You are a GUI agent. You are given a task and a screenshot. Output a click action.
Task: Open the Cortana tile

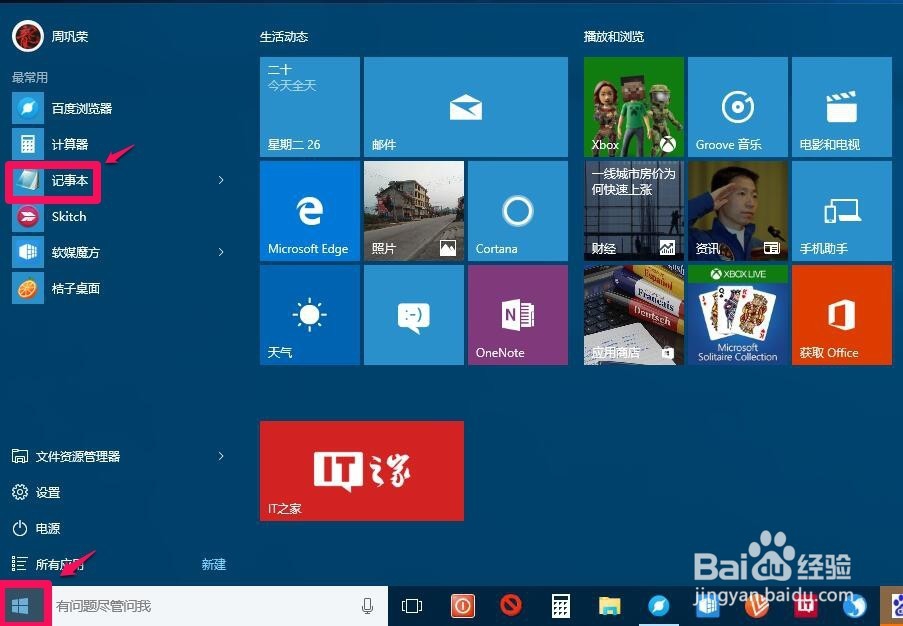point(518,211)
